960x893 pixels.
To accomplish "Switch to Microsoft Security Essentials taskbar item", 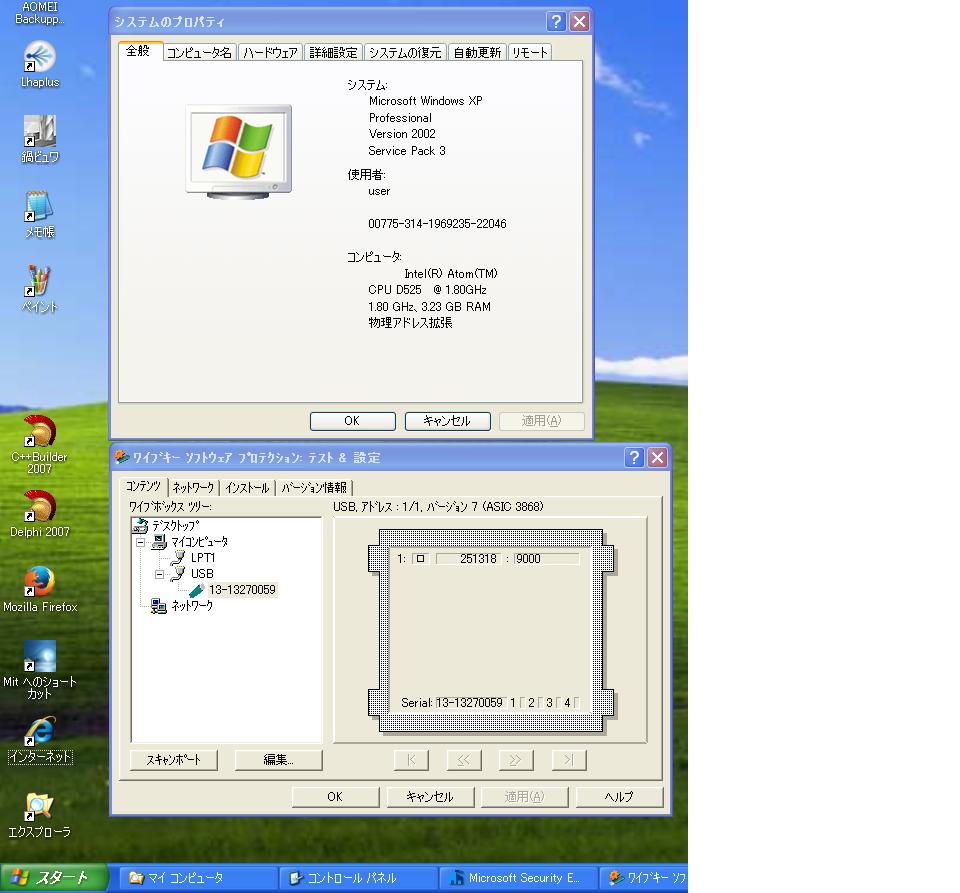I will (518, 878).
